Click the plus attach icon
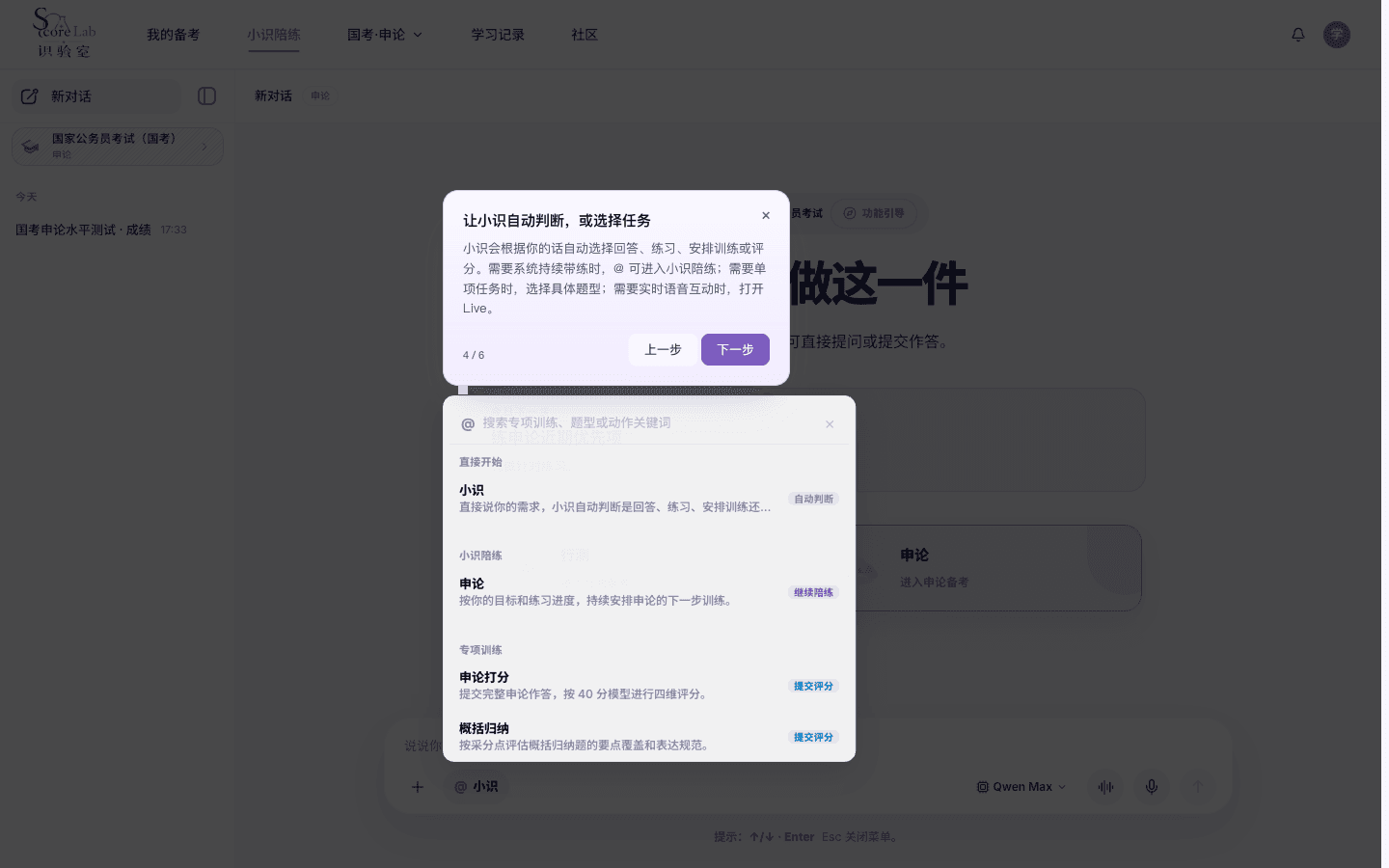 coord(418,787)
